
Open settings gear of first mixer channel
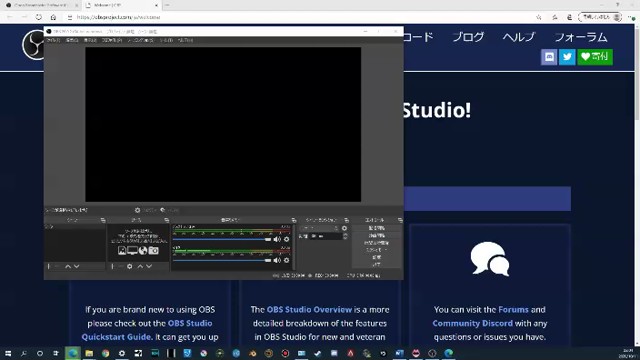click(x=287, y=239)
